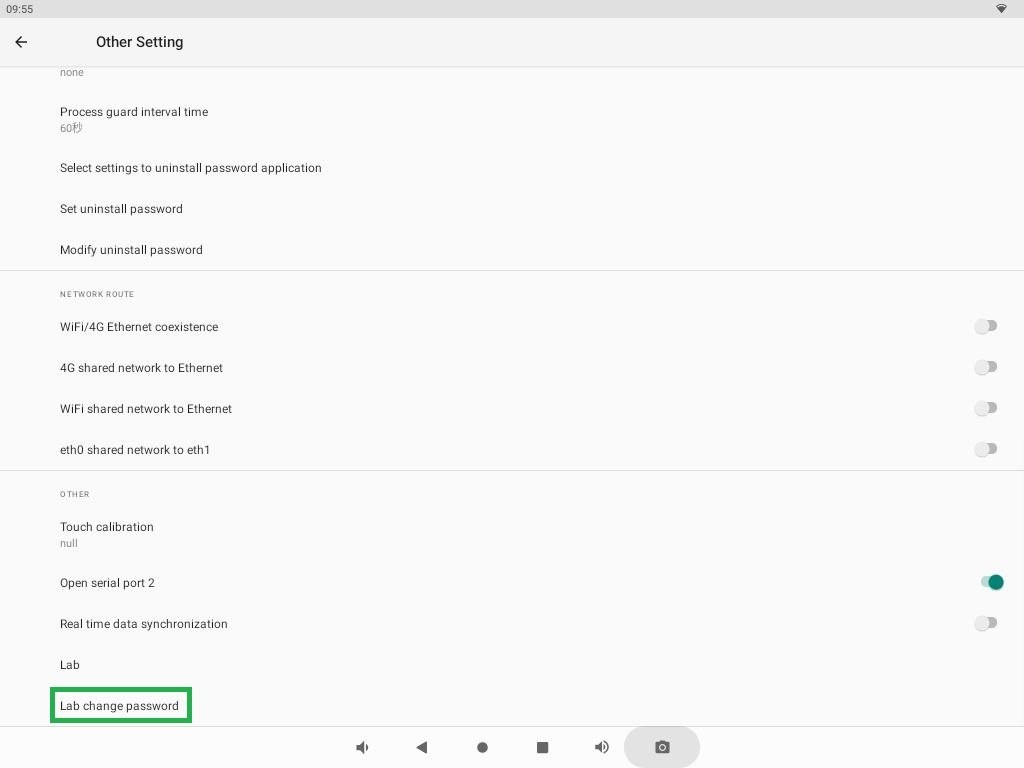This screenshot has height=768, width=1024.
Task: Toggle Real time data synchronization
Action: click(986, 623)
